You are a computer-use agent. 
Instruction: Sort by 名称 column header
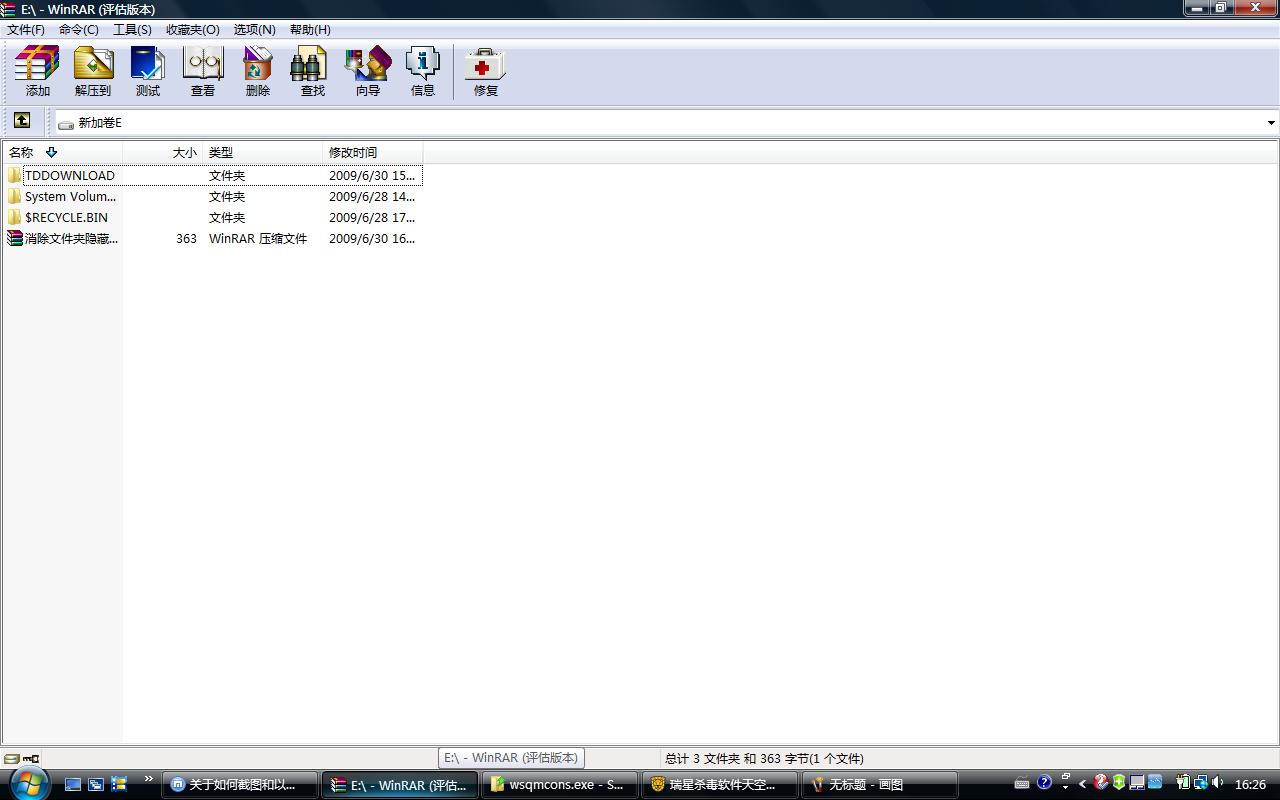tap(62, 152)
